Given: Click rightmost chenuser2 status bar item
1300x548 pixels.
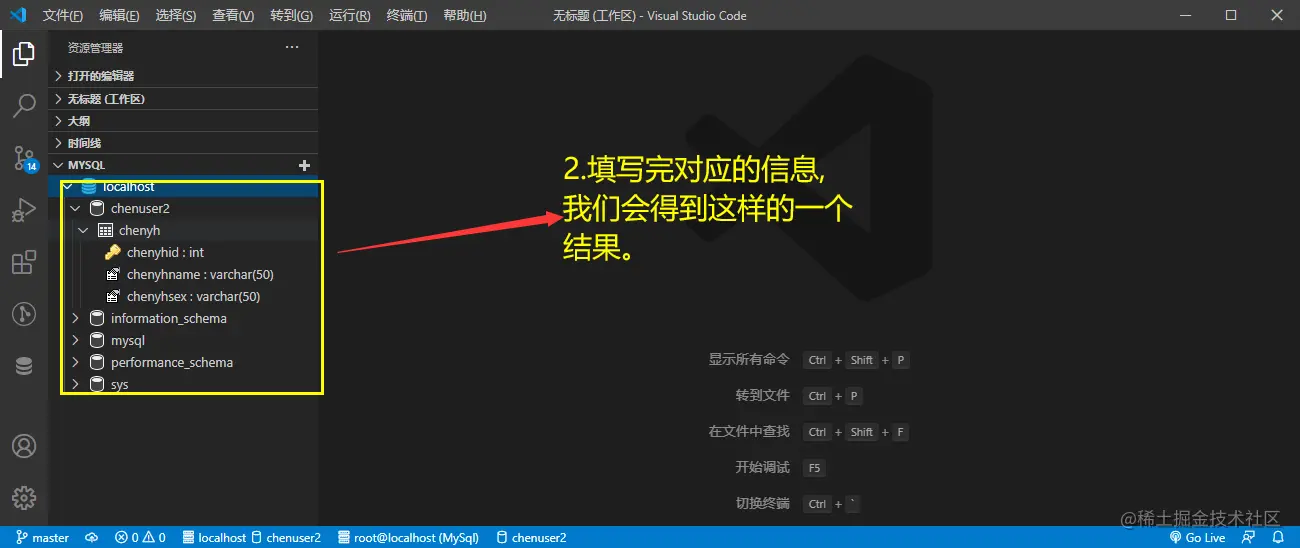Looking at the screenshot, I should (531, 538).
